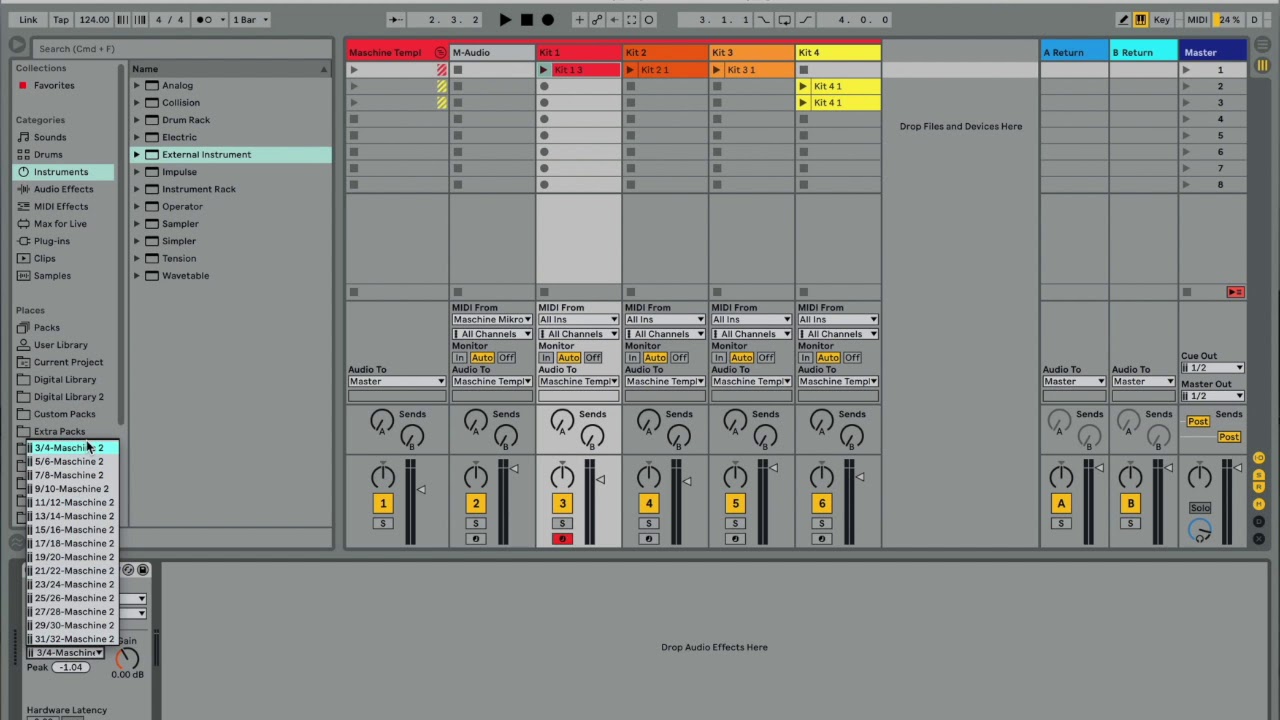Solo track 2 with S button

(476, 524)
